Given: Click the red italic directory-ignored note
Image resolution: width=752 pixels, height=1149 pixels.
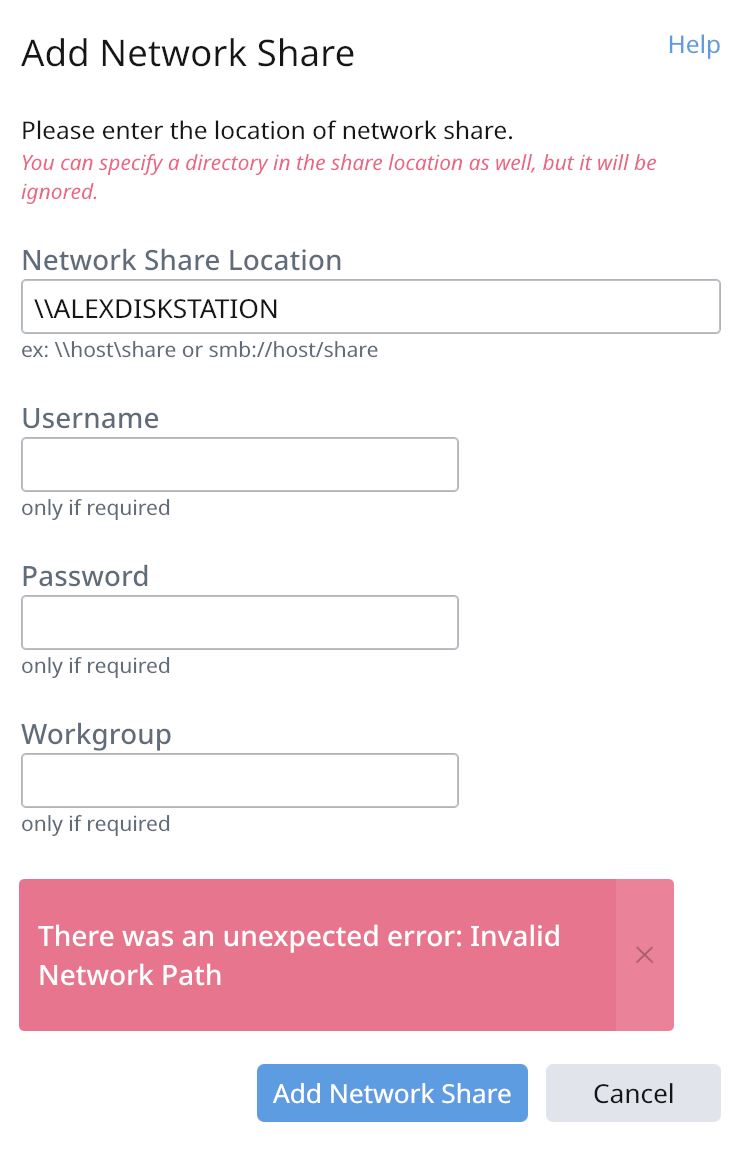Looking at the screenshot, I should (338, 176).
